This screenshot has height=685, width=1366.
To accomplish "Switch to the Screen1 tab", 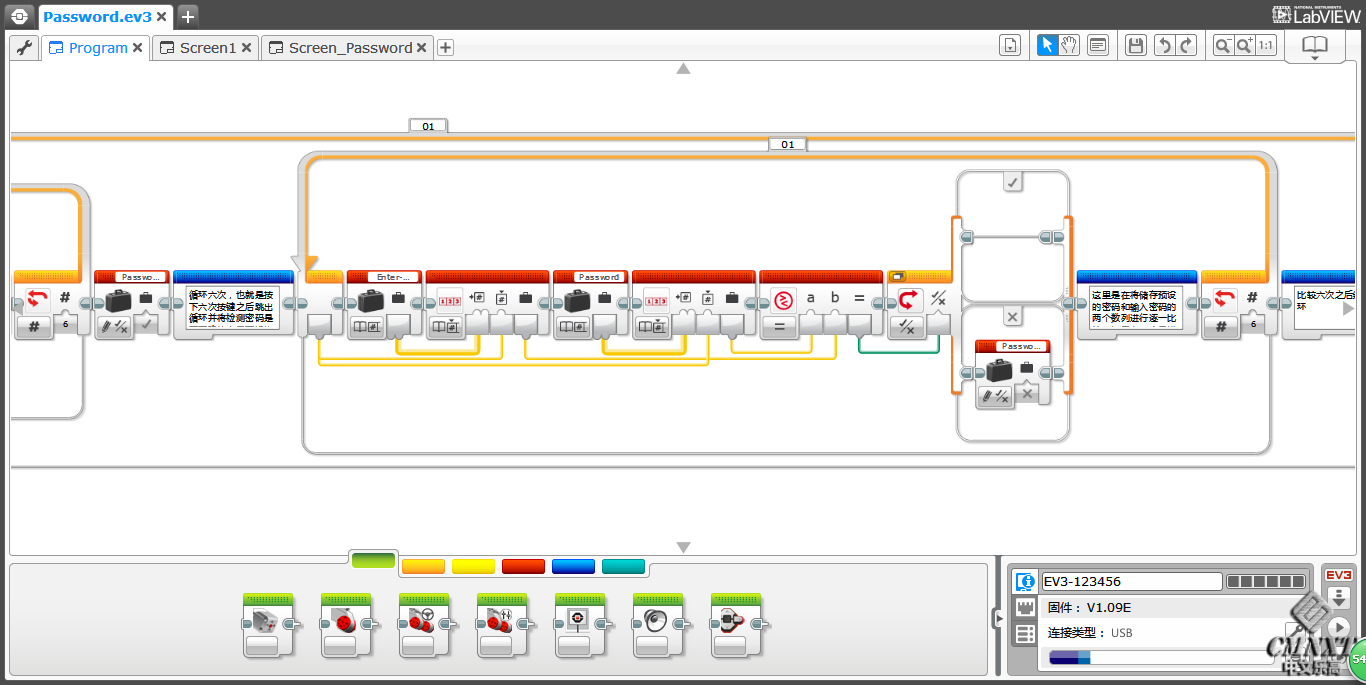I will 207,48.
